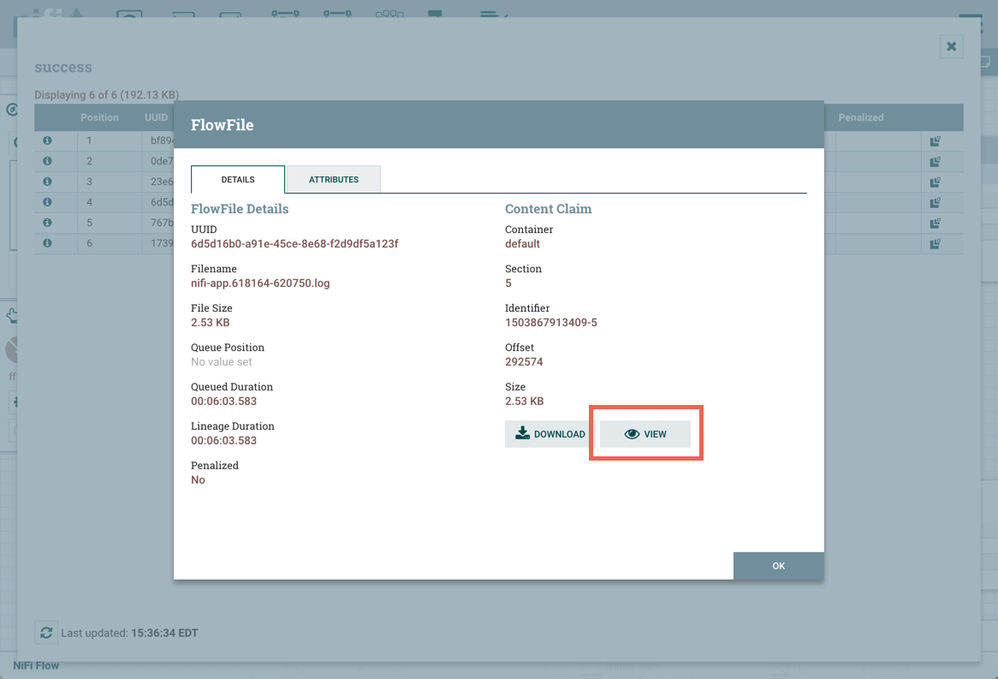Click the eye icon on the View button
Viewport: 998px width, 679px height.
pyautogui.click(x=631, y=433)
